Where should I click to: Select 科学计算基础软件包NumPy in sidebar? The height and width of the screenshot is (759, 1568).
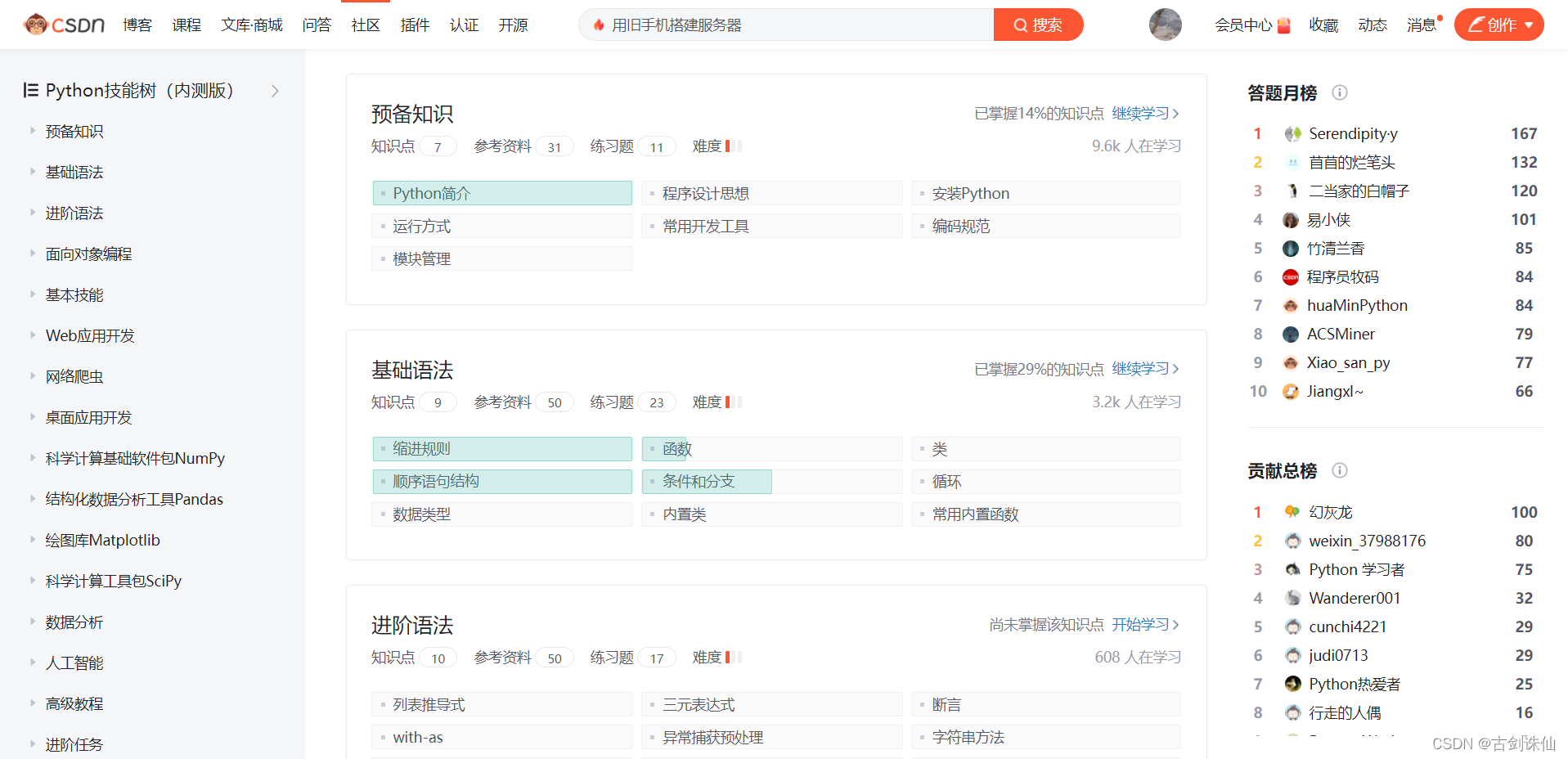[135, 458]
